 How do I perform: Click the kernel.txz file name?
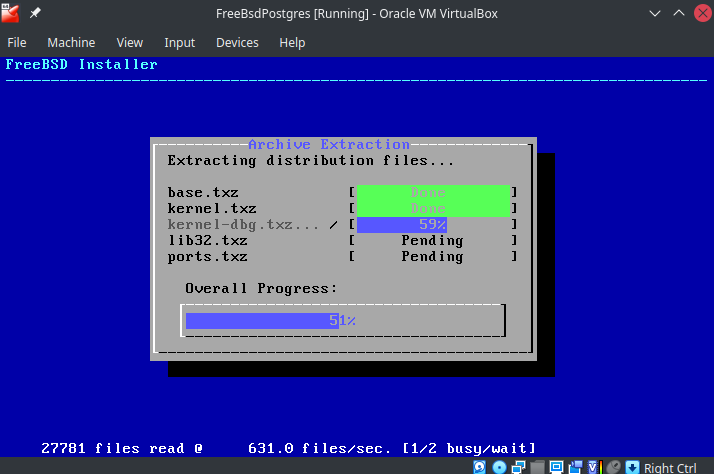point(212,209)
